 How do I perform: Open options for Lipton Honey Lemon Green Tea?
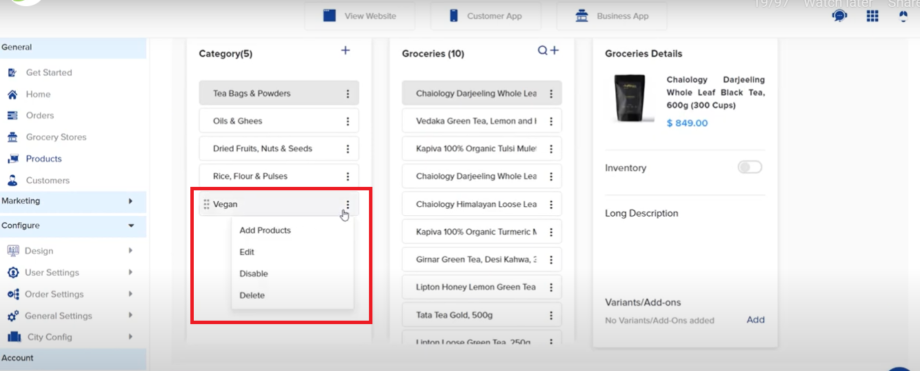point(551,287)
